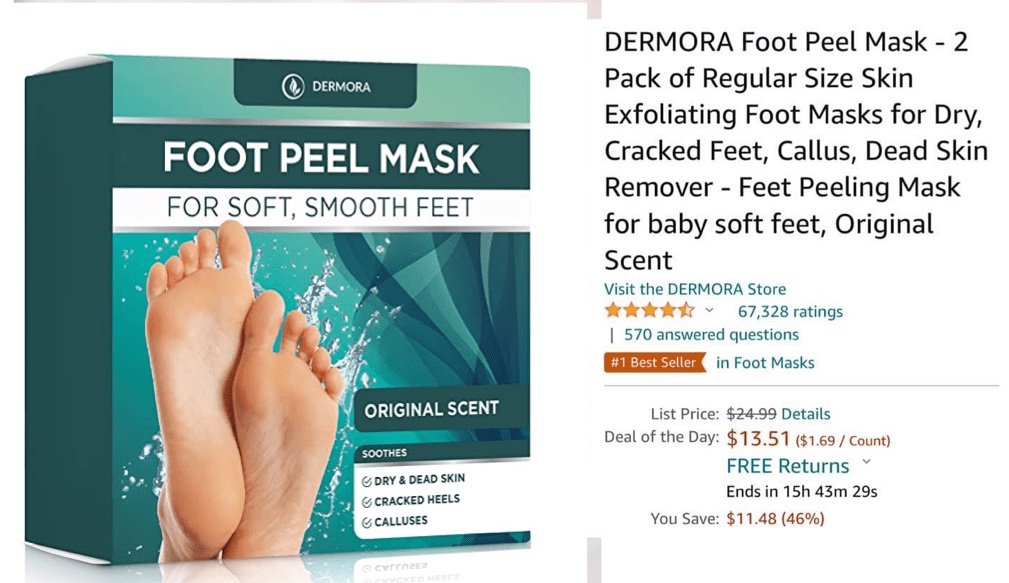Expand the FREE Returns chevron
1009x583 pixels.
click(x=867, y=462)
